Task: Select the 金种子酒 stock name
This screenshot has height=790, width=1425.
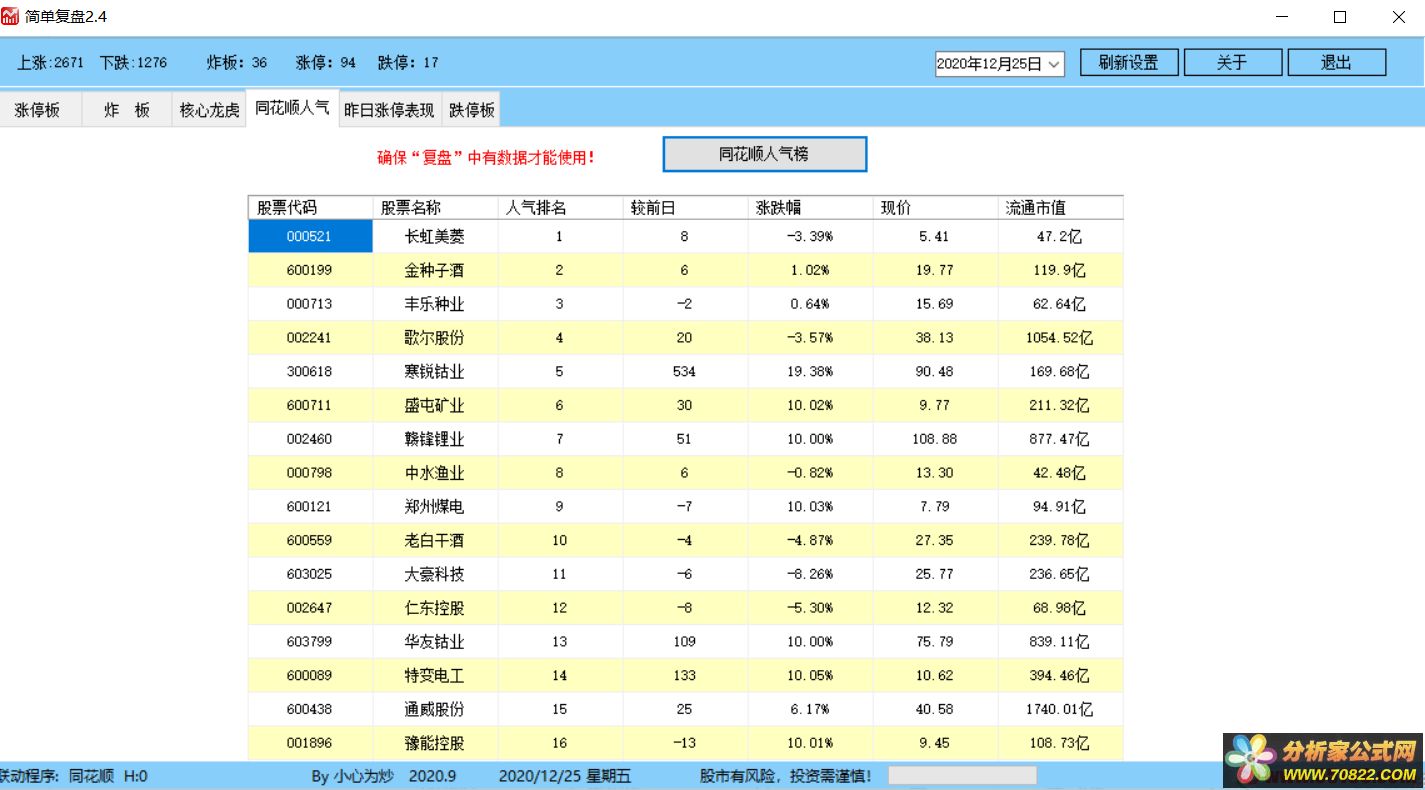Action: [x=435, y=270]
